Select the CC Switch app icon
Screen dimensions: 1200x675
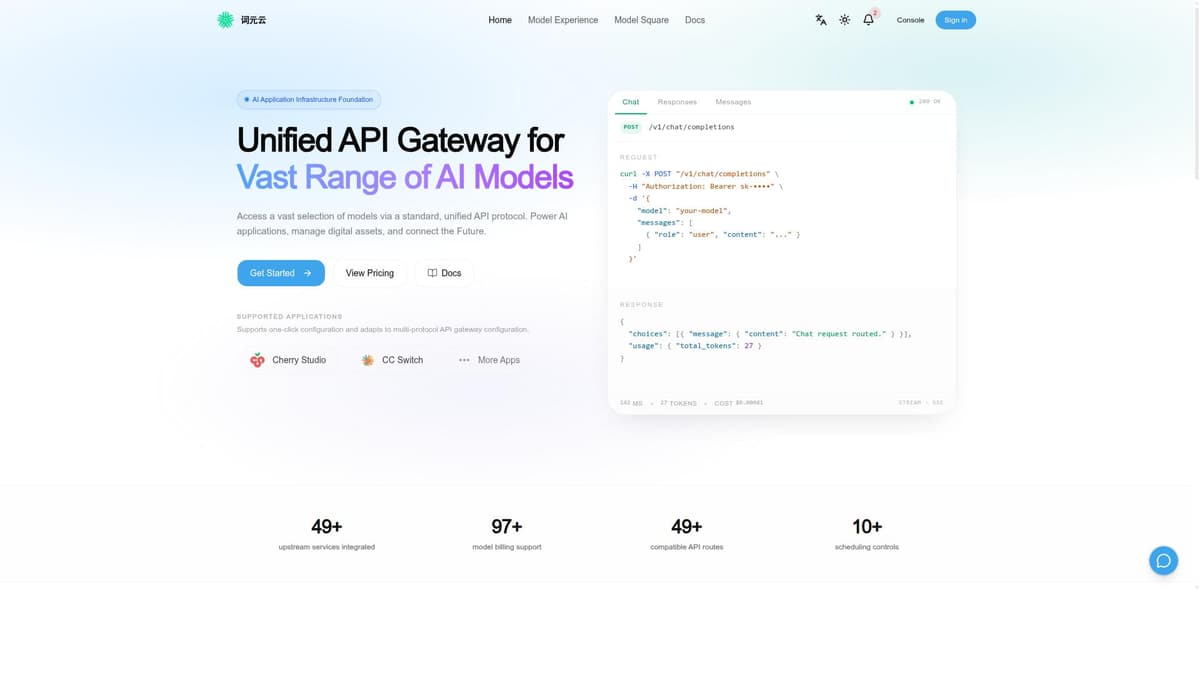pyautogui.click(x=368, y=360)
